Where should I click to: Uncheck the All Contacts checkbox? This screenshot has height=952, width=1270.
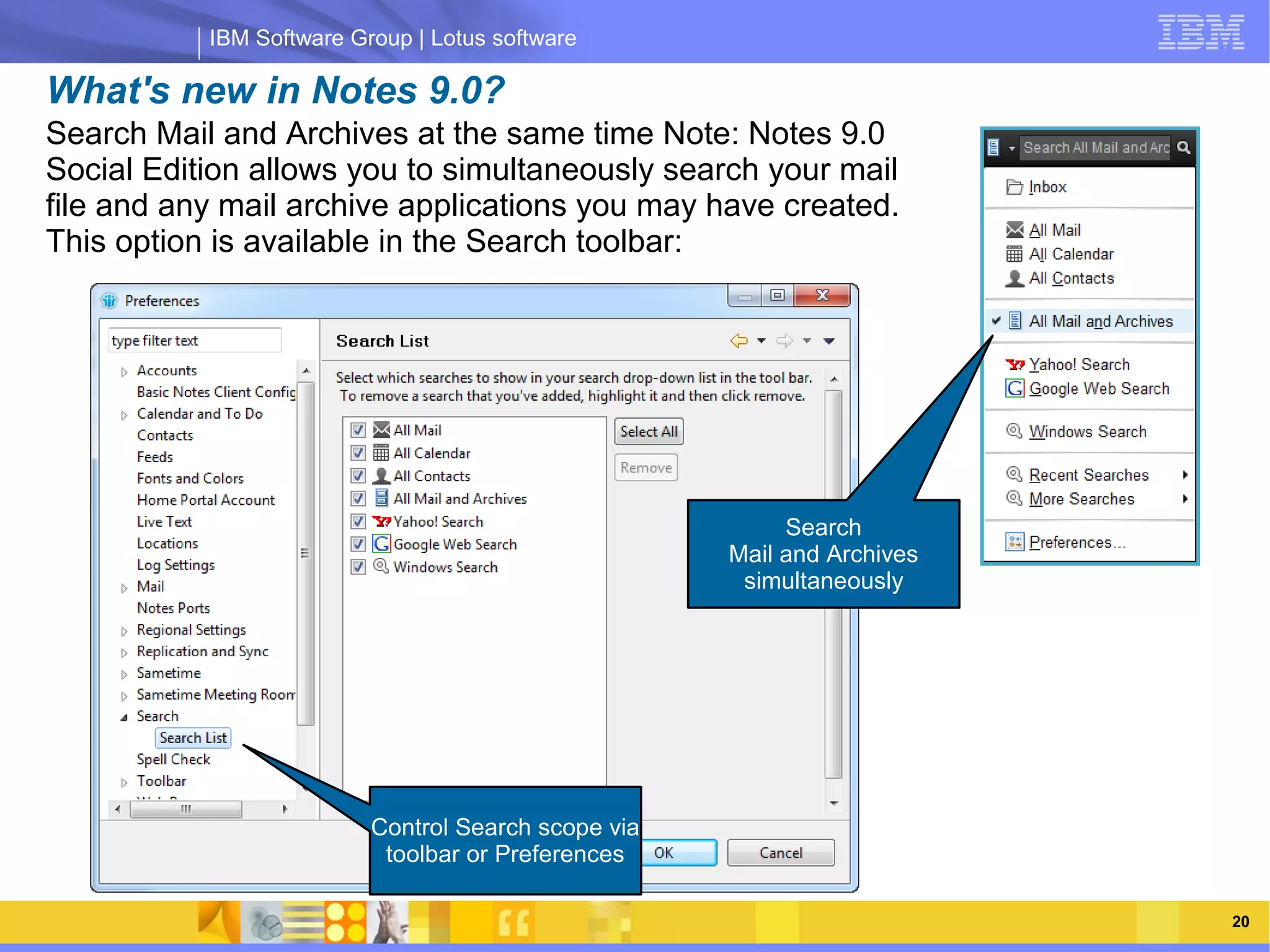pos(358,476)
